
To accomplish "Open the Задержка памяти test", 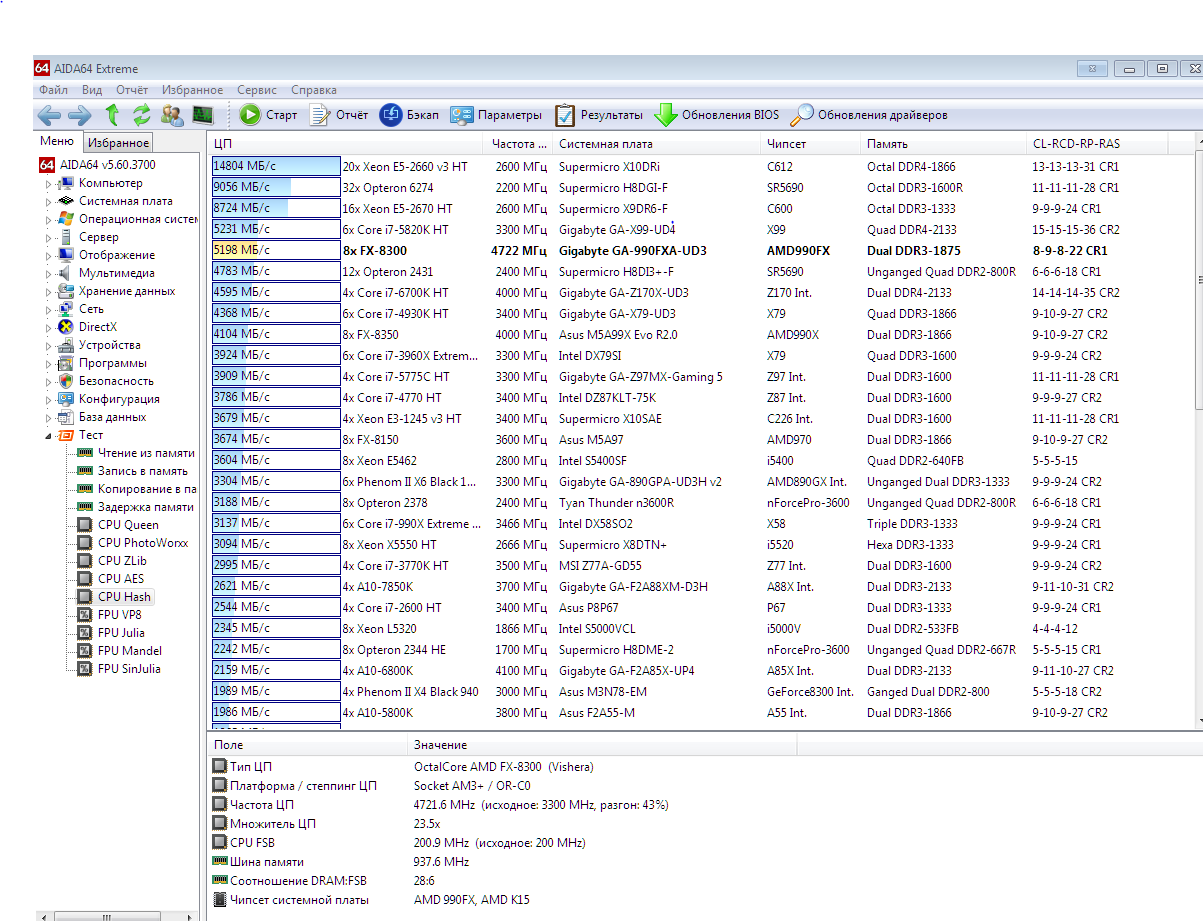I will point(146,507).
